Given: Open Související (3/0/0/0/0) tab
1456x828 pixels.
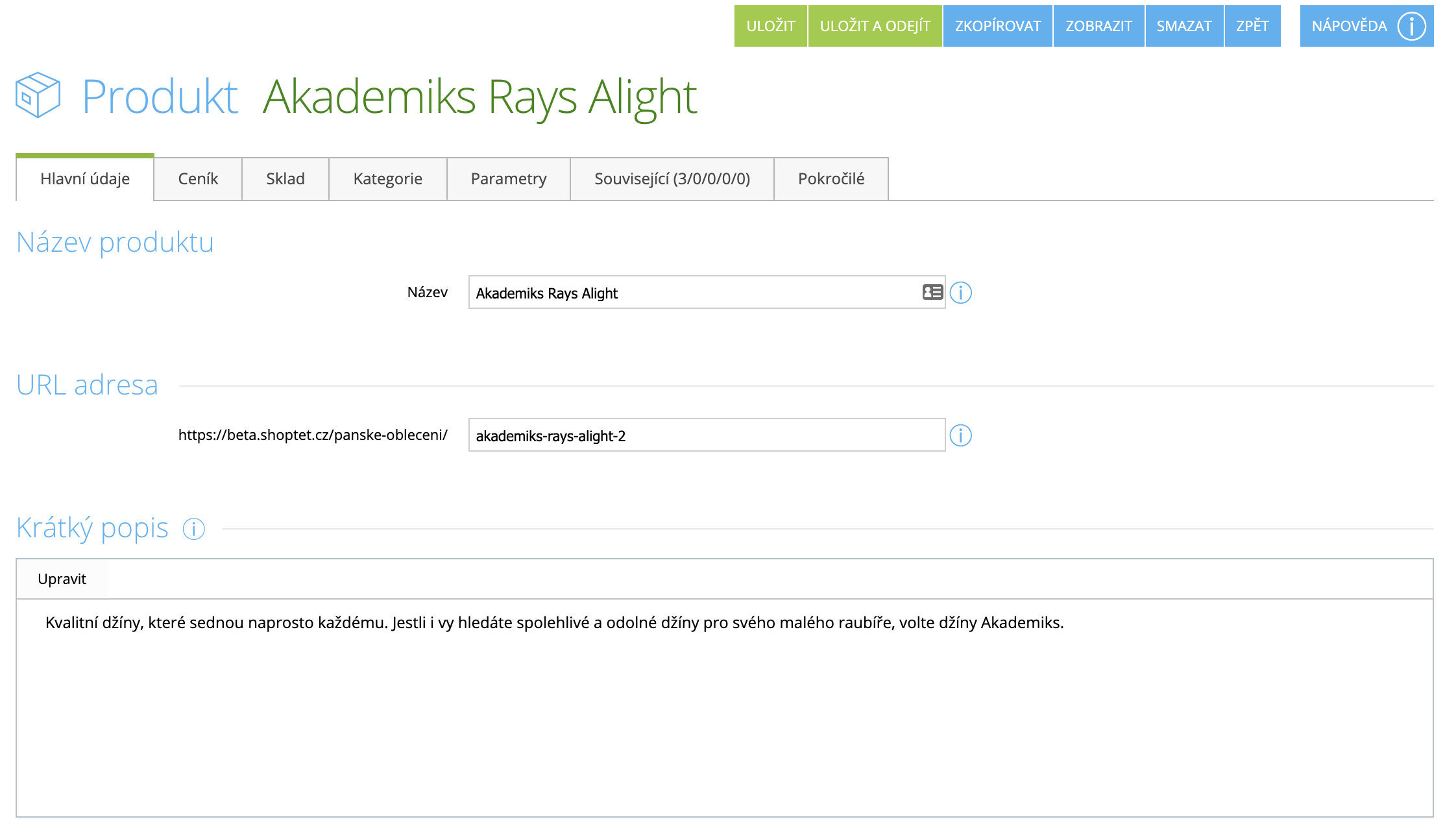Looking at the screenshot, I should pos(672,178).
